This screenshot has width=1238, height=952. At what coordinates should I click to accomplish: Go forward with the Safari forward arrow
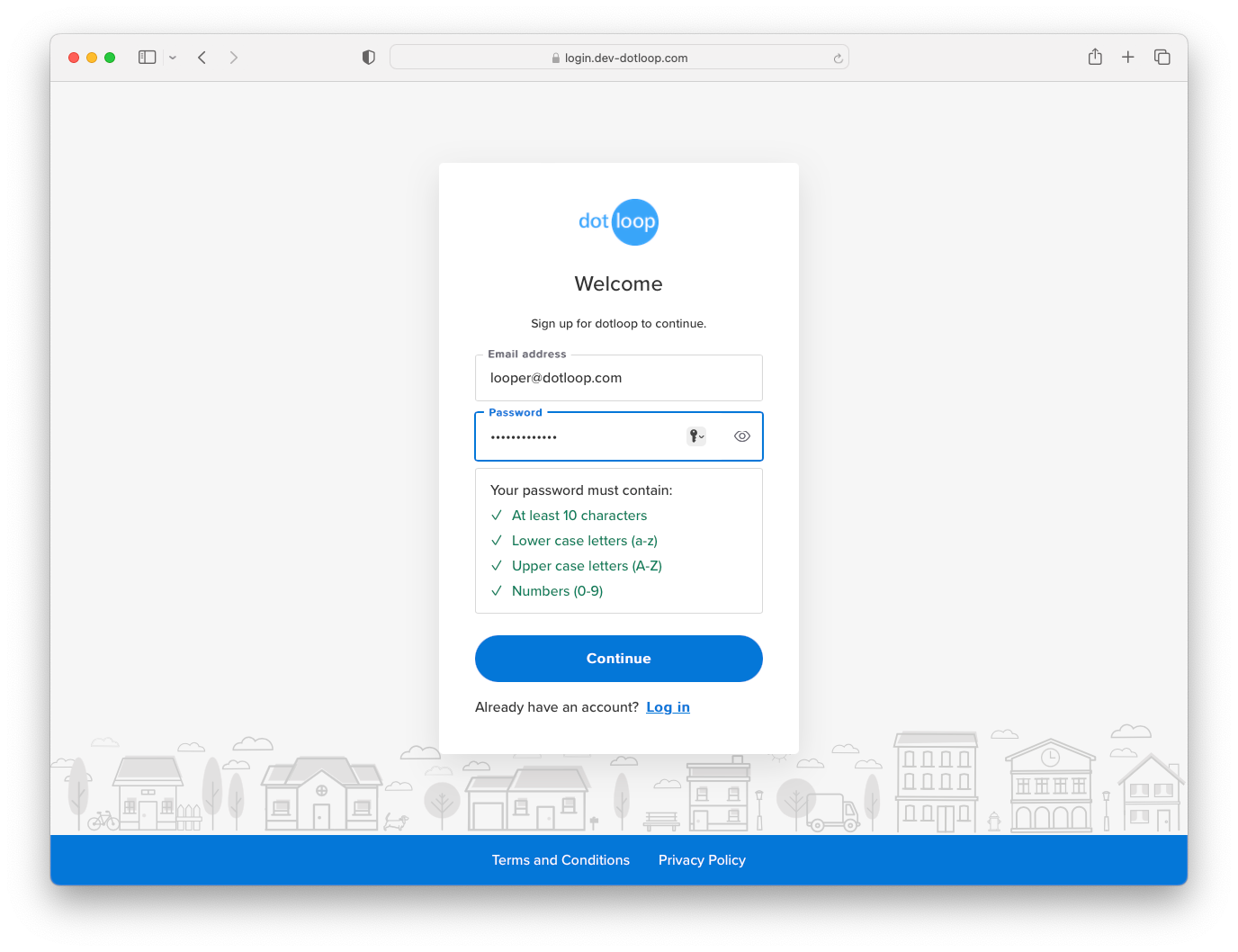click(234, 58)
